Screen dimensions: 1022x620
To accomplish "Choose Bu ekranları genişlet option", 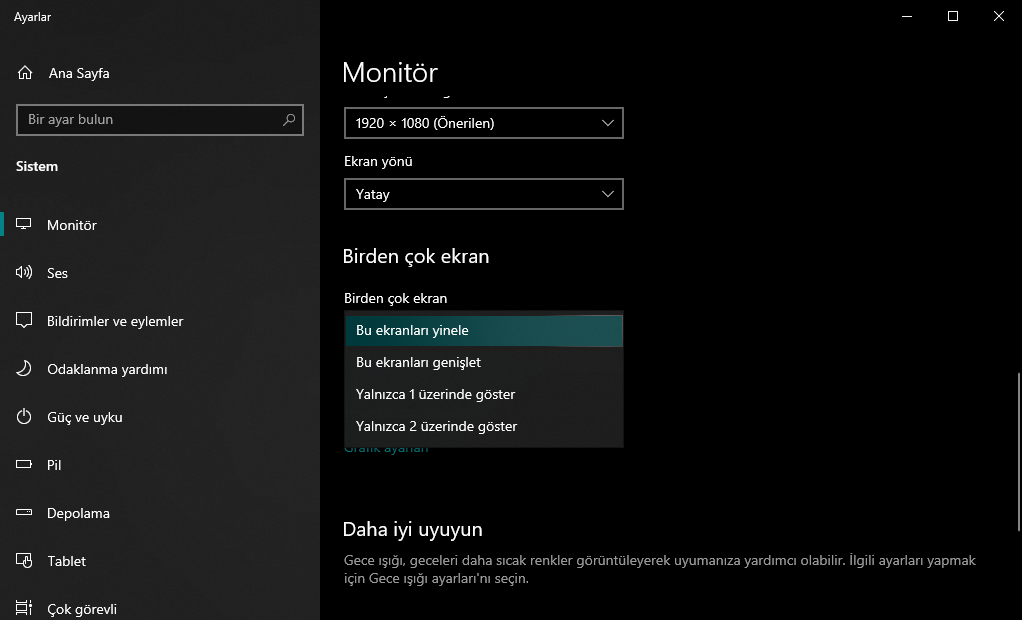I will tap(484, 362).
